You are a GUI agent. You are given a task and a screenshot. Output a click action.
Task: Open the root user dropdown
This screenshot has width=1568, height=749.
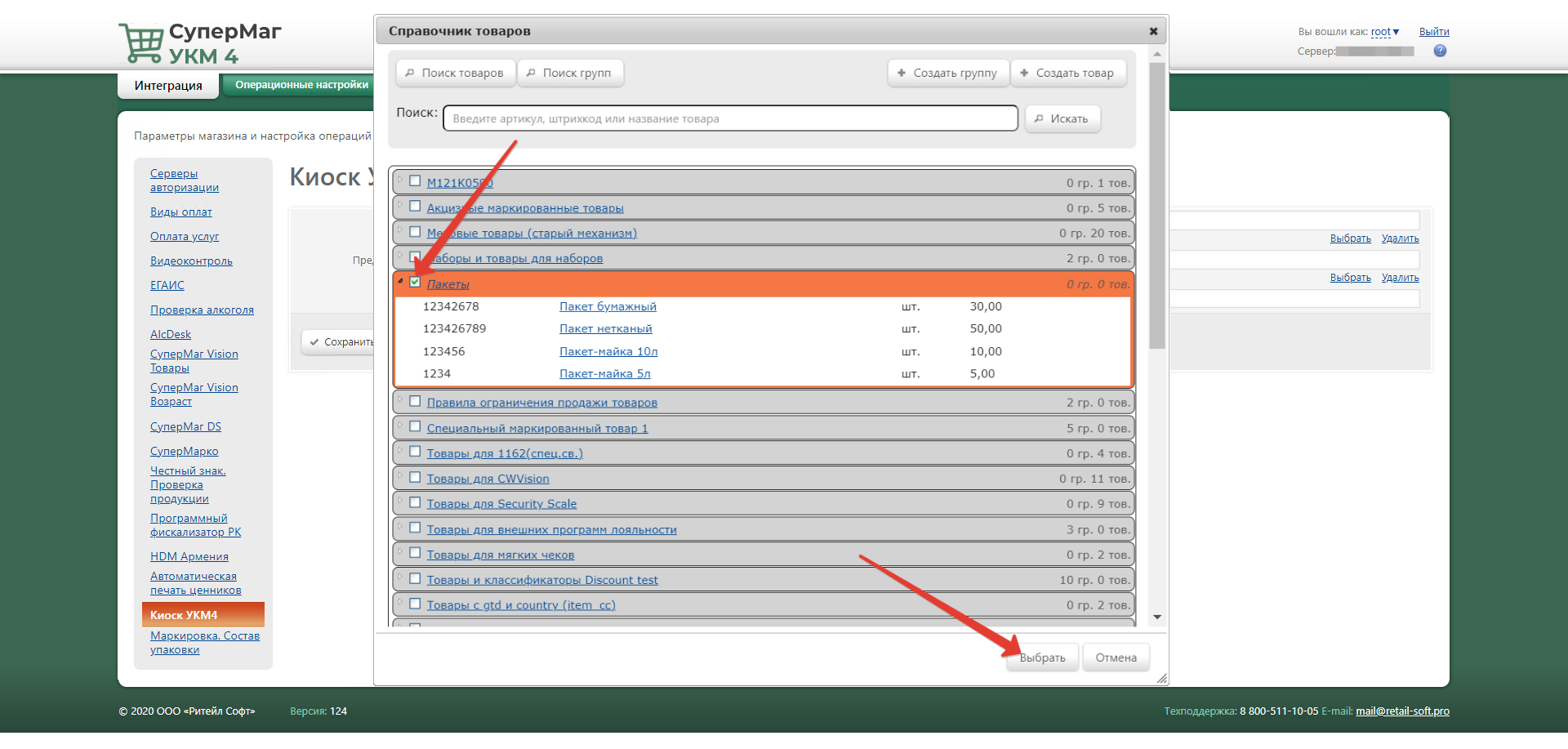pyautogui.click(x=1385, y=32)
